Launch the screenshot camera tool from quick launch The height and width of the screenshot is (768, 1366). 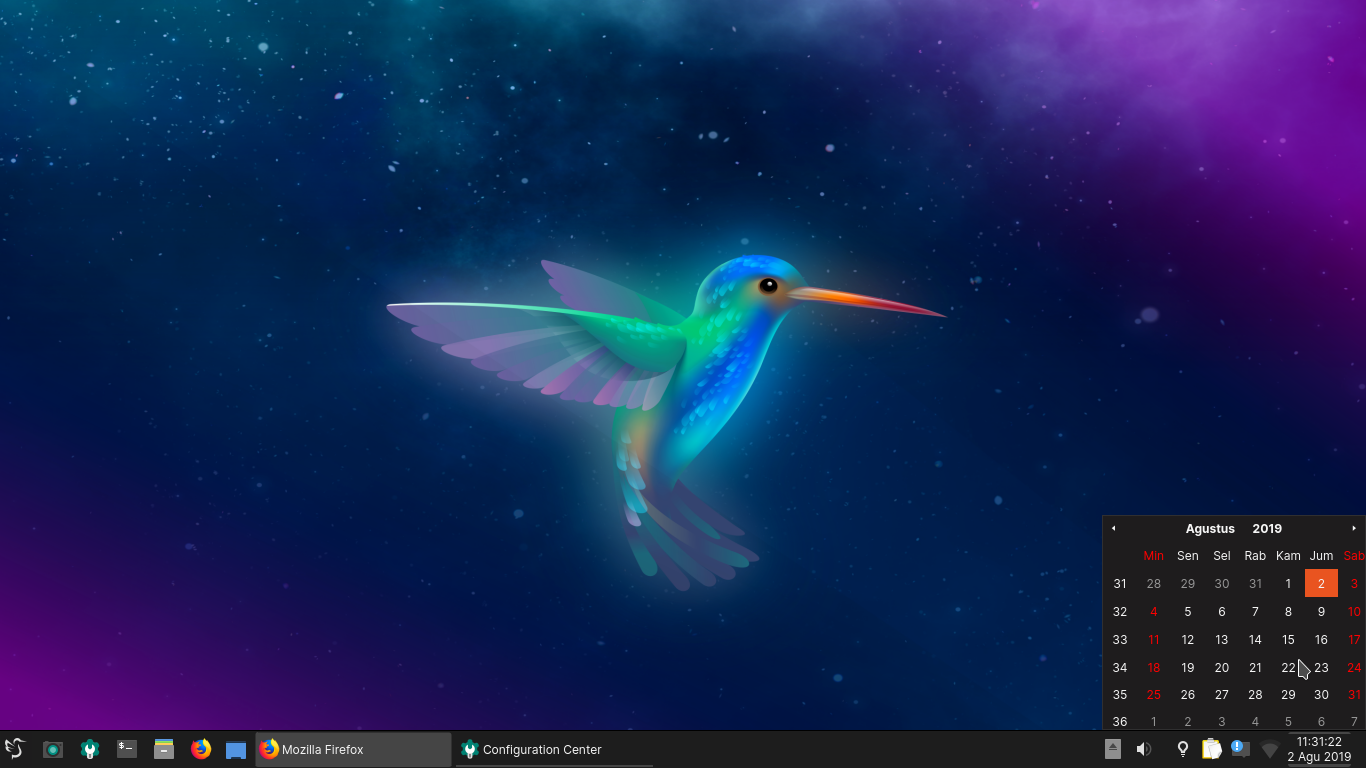coord(53,749)
